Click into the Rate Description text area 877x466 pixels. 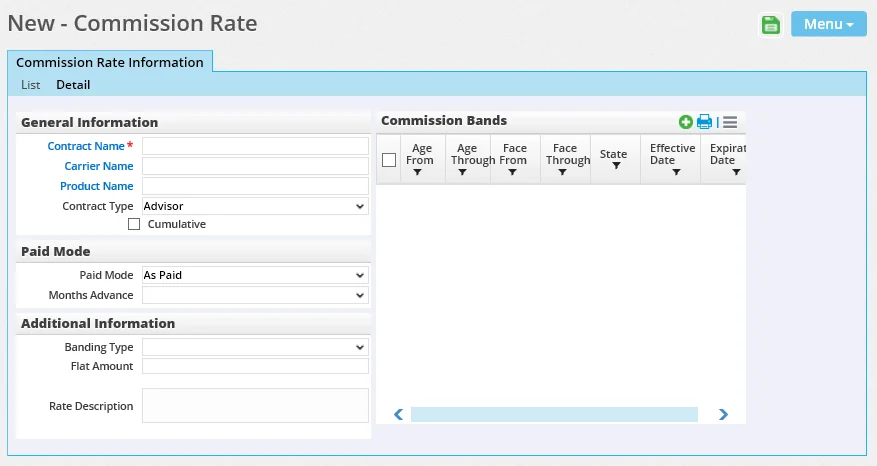pos(255,406)
